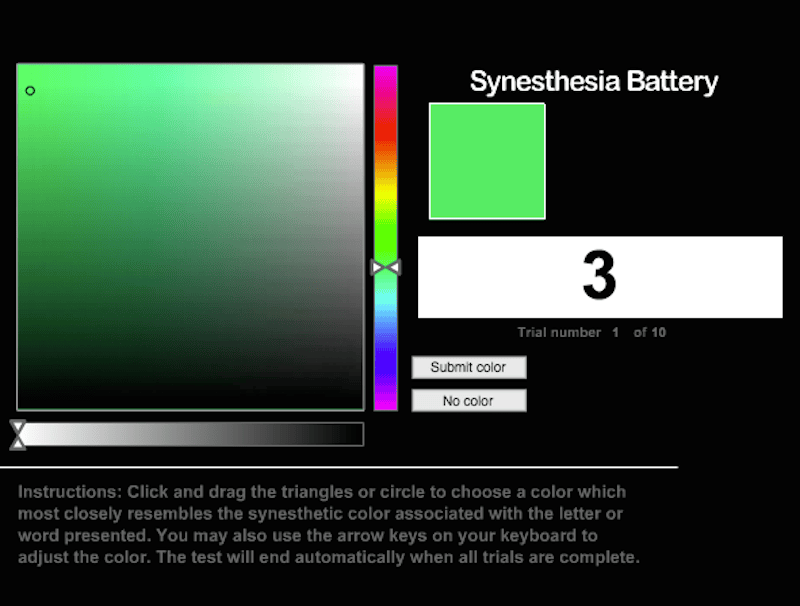Viewport: 800px width, 606px height.
Task: Click the white box showing number 3
Action: (600, 277)
